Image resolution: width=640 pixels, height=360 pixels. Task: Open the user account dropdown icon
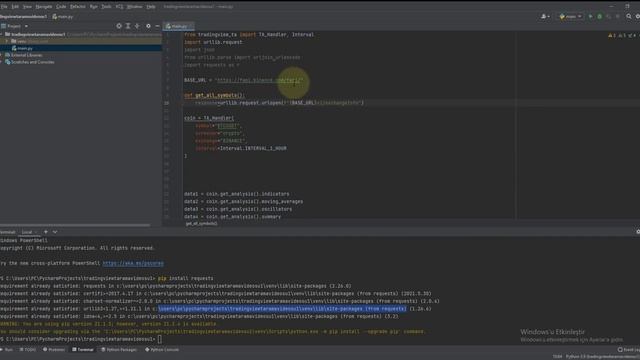545,17
